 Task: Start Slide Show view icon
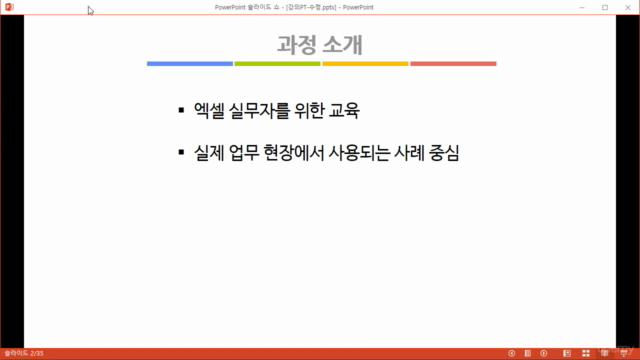click(624, 353)
